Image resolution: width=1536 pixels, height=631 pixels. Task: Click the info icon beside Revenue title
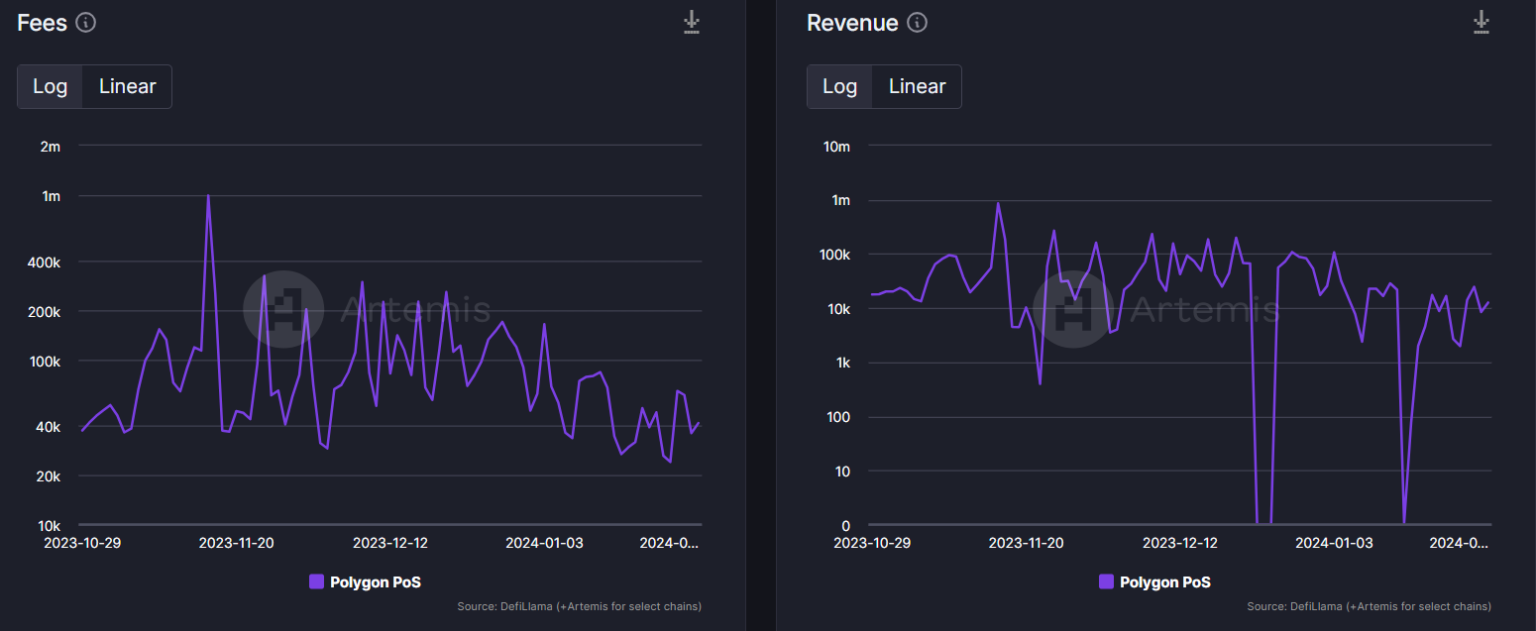point(917,23)
